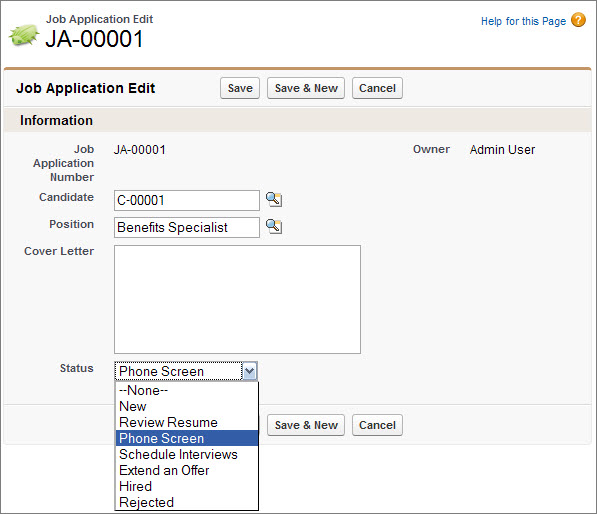Click the bottom Save & New button

click(x=306, y=425)
